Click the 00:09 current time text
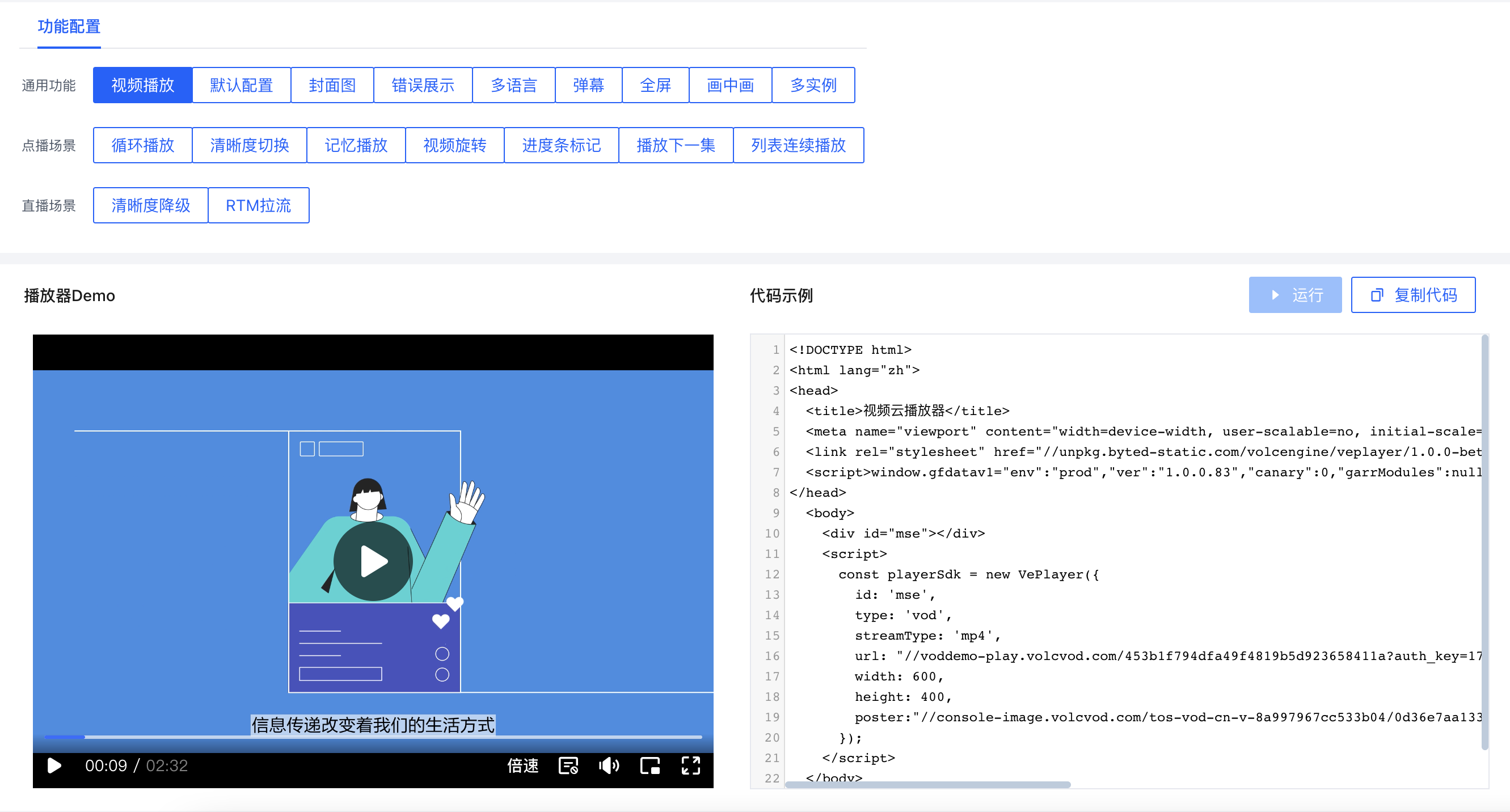This screenshot has width=1510, height=812. 106,765
